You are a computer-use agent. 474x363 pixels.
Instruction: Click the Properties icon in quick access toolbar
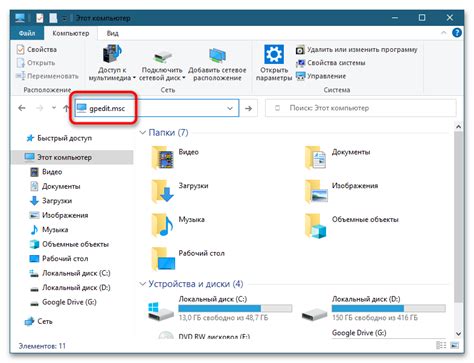[40, 18]
